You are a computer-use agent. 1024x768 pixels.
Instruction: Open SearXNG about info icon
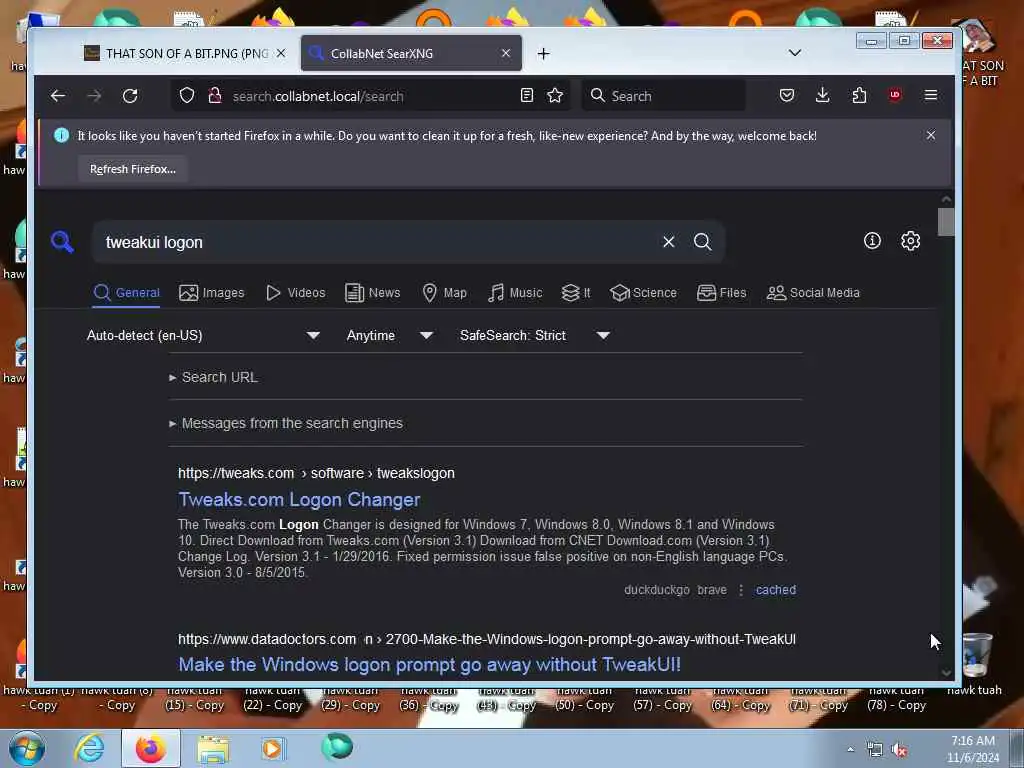(x=872, y=241)
